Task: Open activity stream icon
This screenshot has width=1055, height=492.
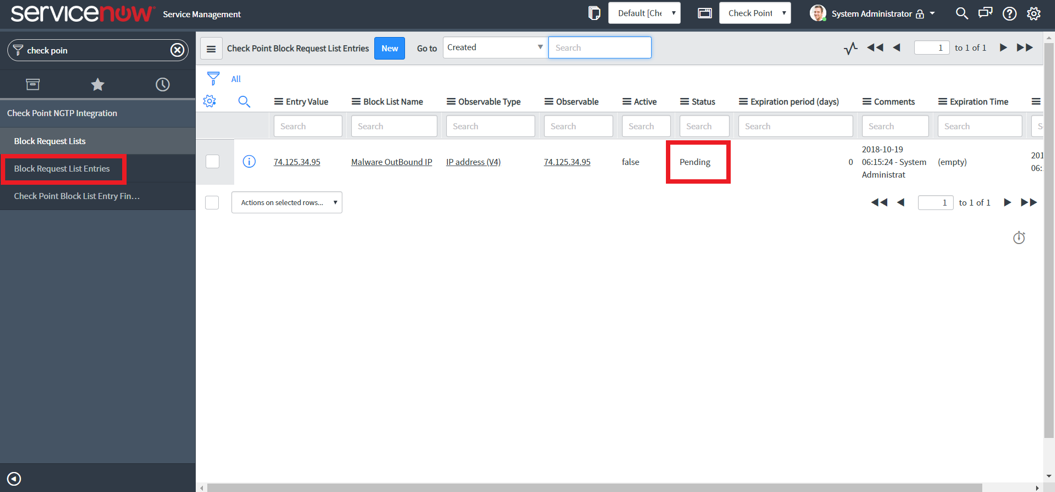Action: click(851, 48)
